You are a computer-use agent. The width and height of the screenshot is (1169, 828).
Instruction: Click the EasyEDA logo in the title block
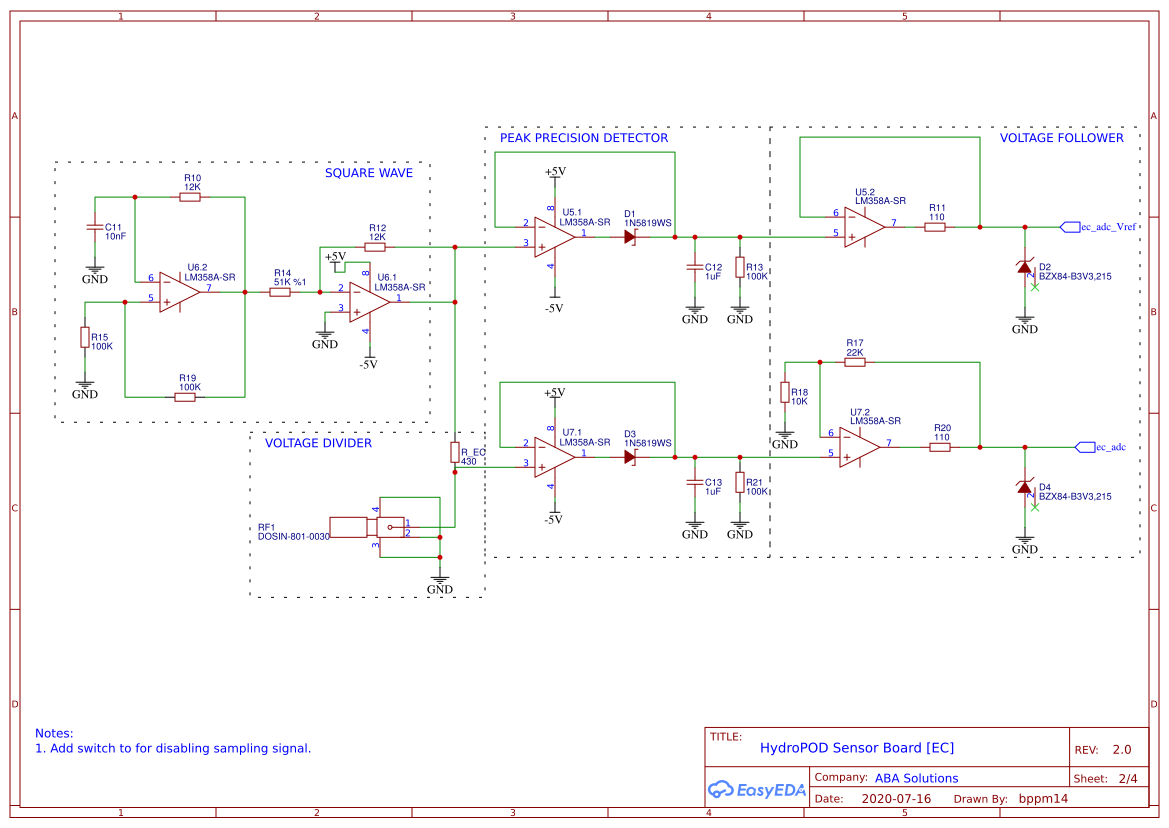[x=757, y=790]
